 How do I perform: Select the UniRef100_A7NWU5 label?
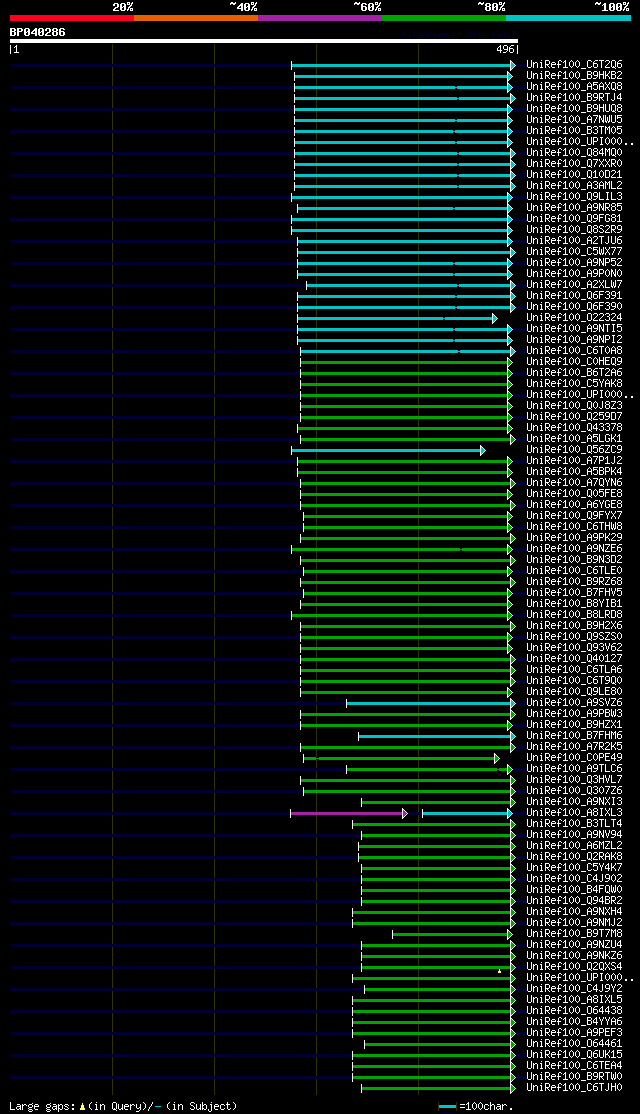tap(575, 119)
